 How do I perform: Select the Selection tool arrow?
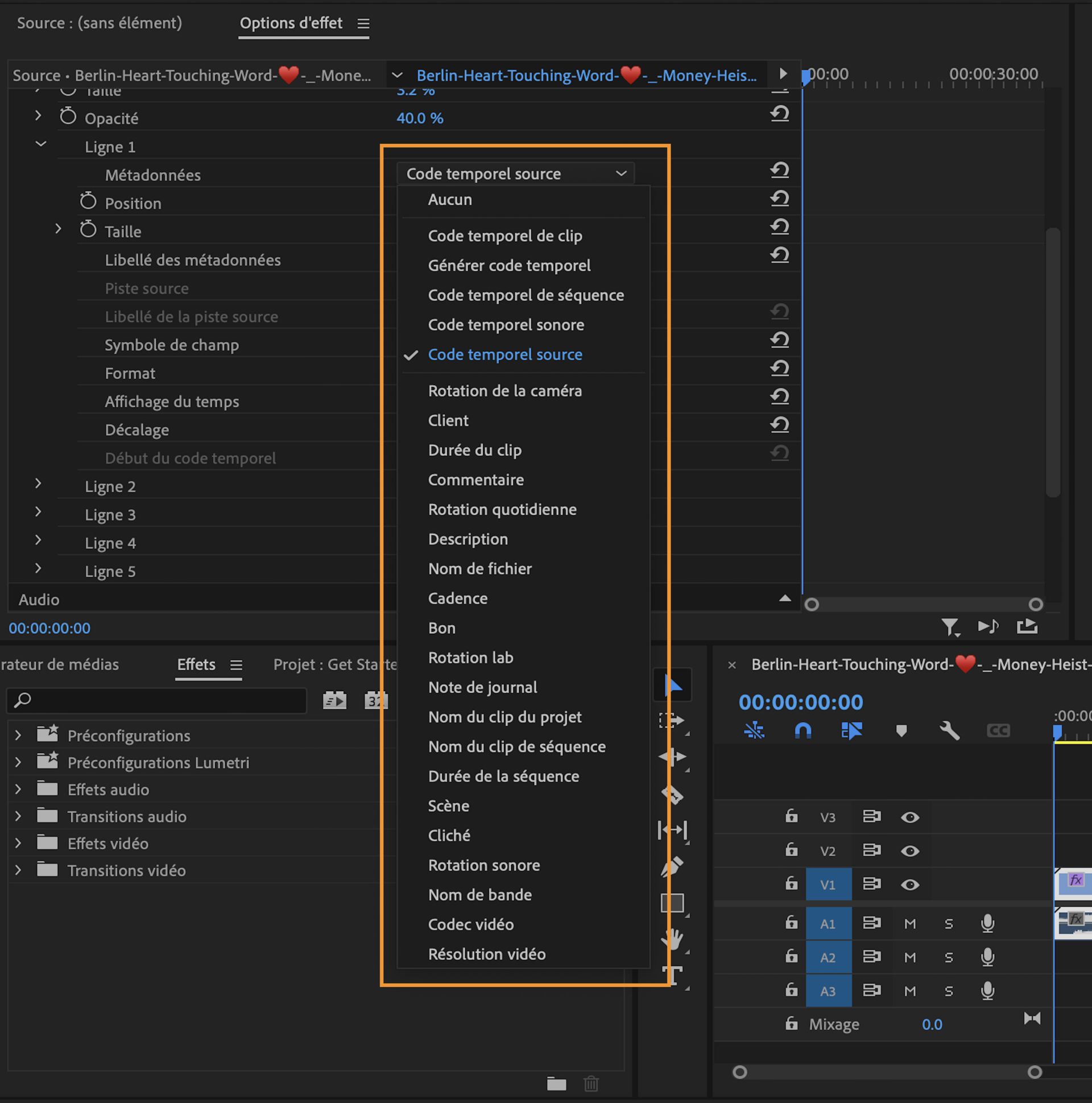[672, 685]
